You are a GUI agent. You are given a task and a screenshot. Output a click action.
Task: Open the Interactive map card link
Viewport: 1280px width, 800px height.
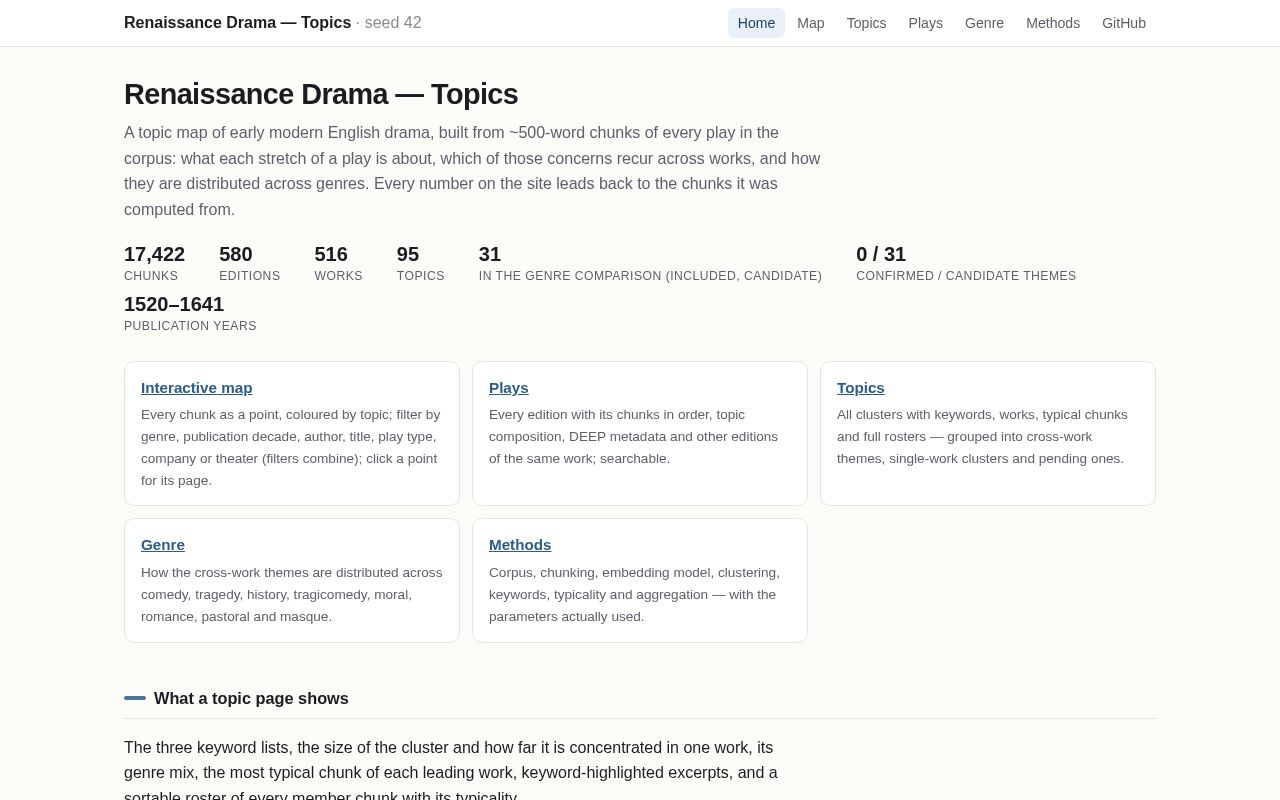click(x=196, y=388)
